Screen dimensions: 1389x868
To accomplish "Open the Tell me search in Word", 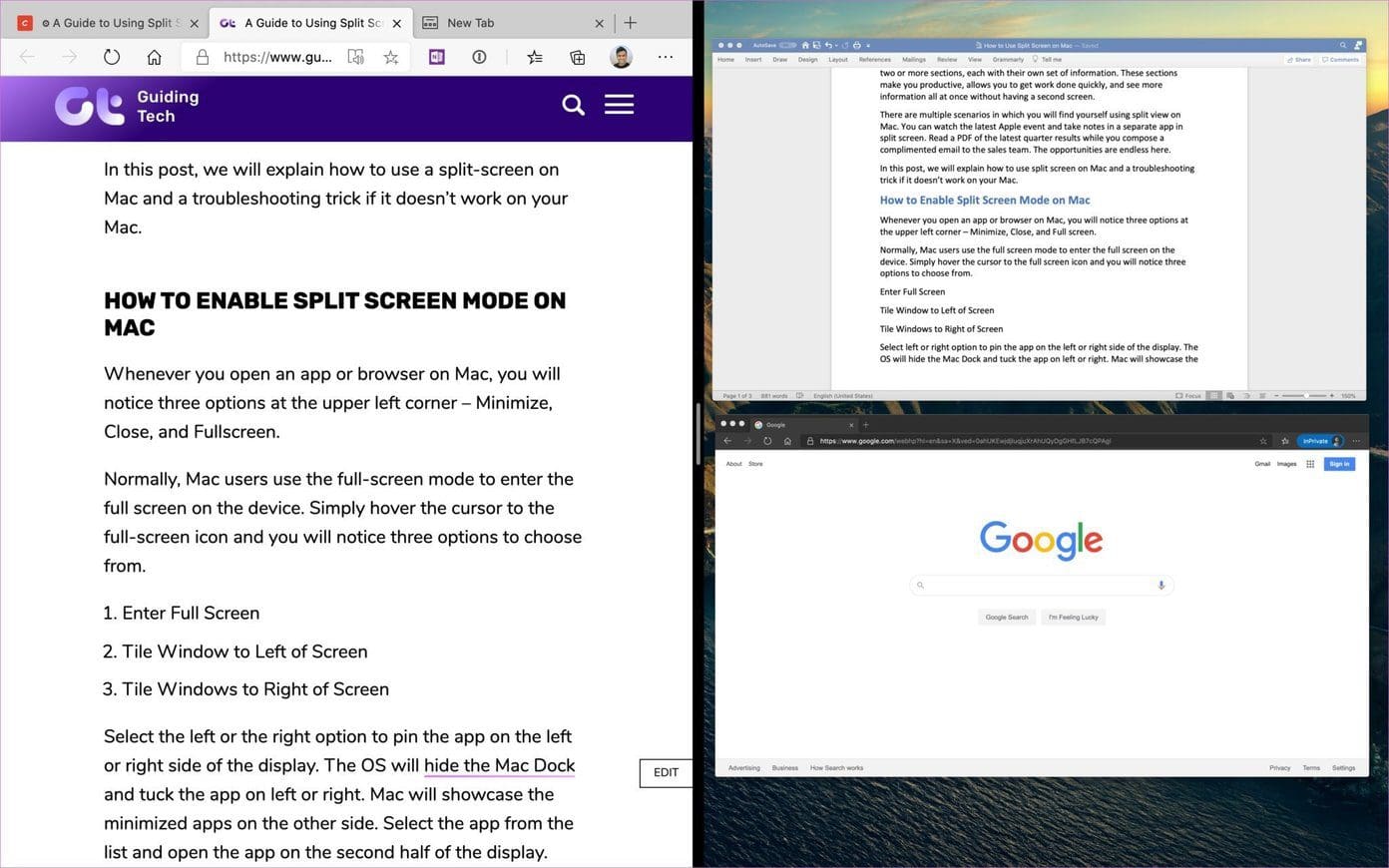I will pyautogui.click(x=1048, y=60).
